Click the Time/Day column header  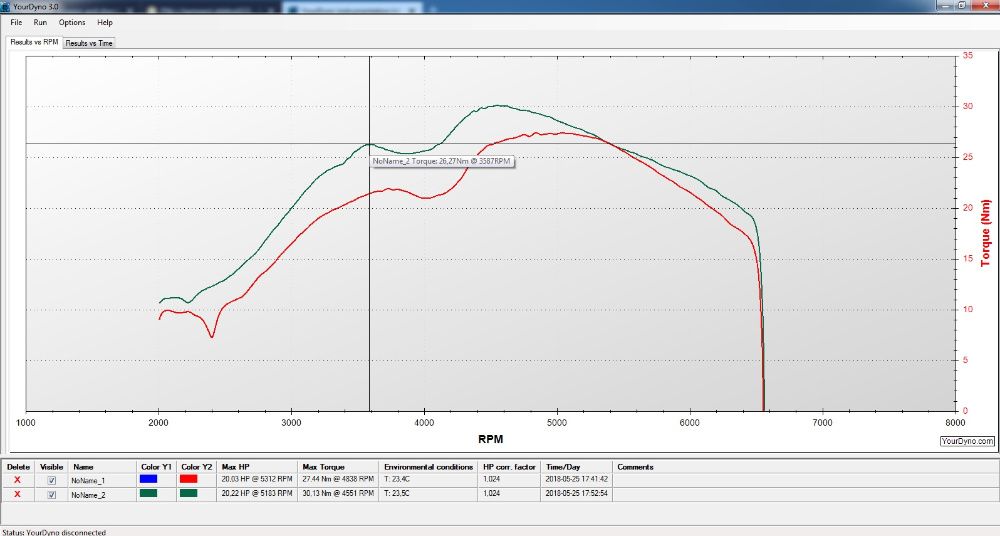(577, 467)
